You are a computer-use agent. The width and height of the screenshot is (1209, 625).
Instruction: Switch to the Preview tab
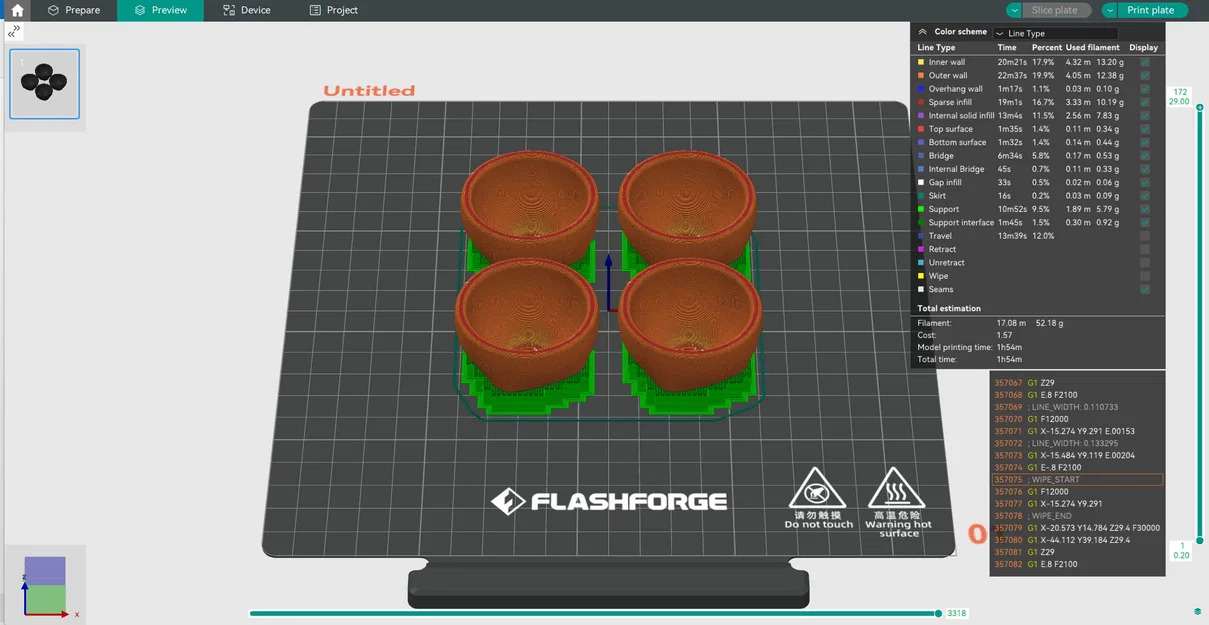pyautogui.click(x=160, y=10)
